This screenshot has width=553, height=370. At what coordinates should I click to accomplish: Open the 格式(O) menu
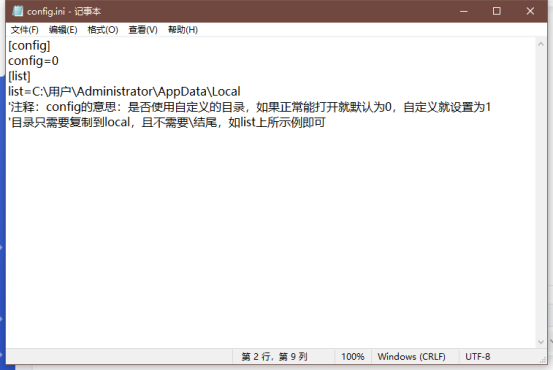(103, 30)
